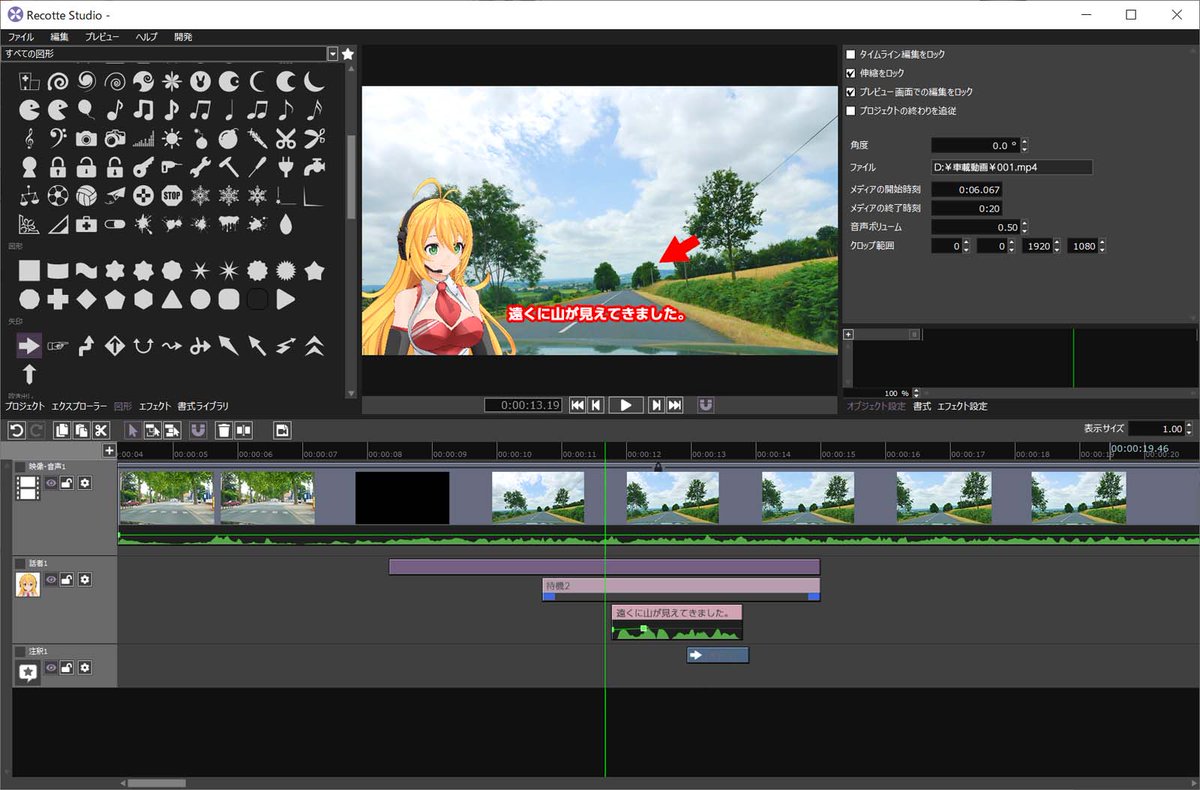Select the scissors cut tool
This screenshot has width=1200, height=790.
pyautogui.click(x=100, y=430)
